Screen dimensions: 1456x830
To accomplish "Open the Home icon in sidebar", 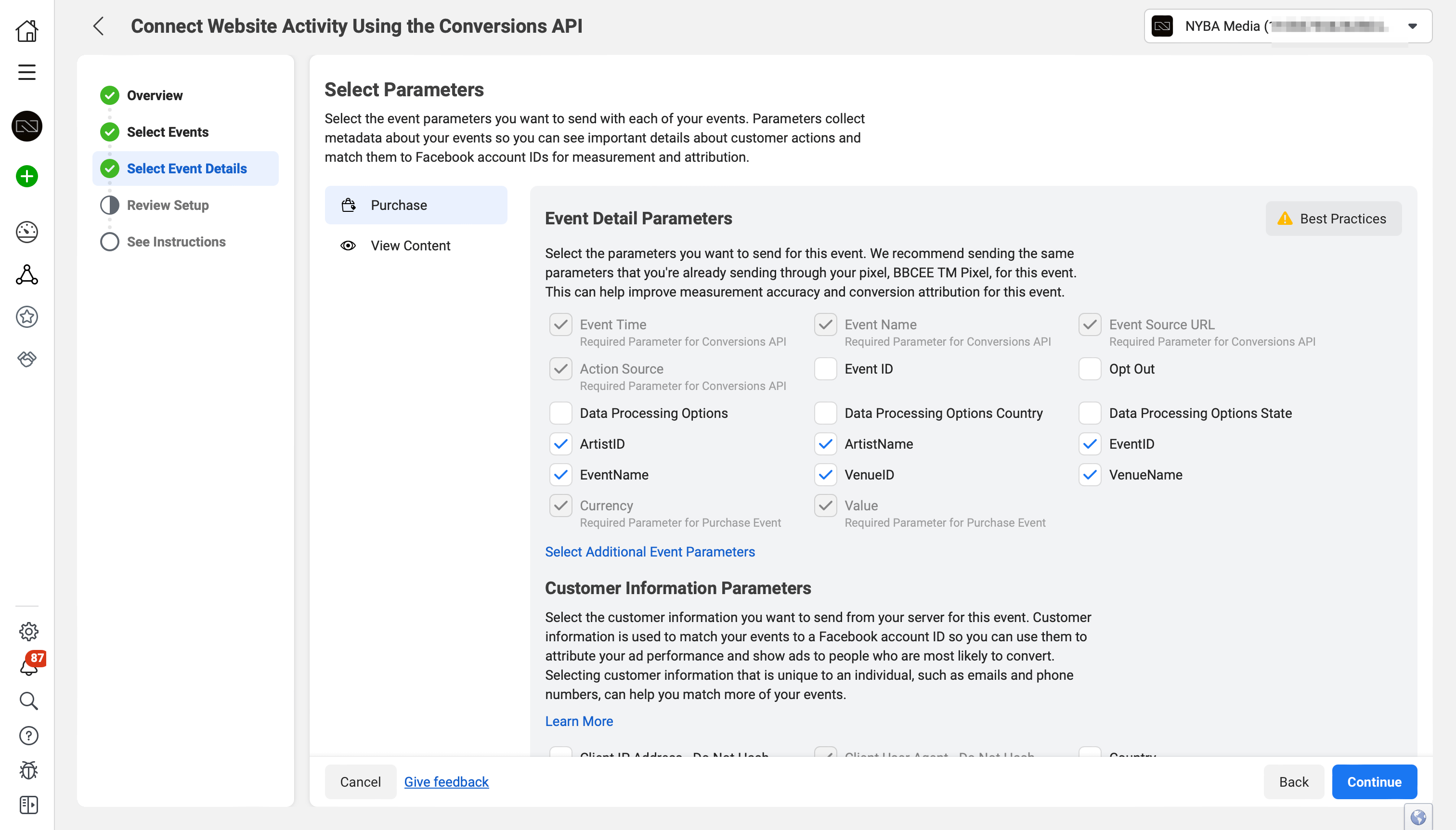I will [x=27, y=31].
